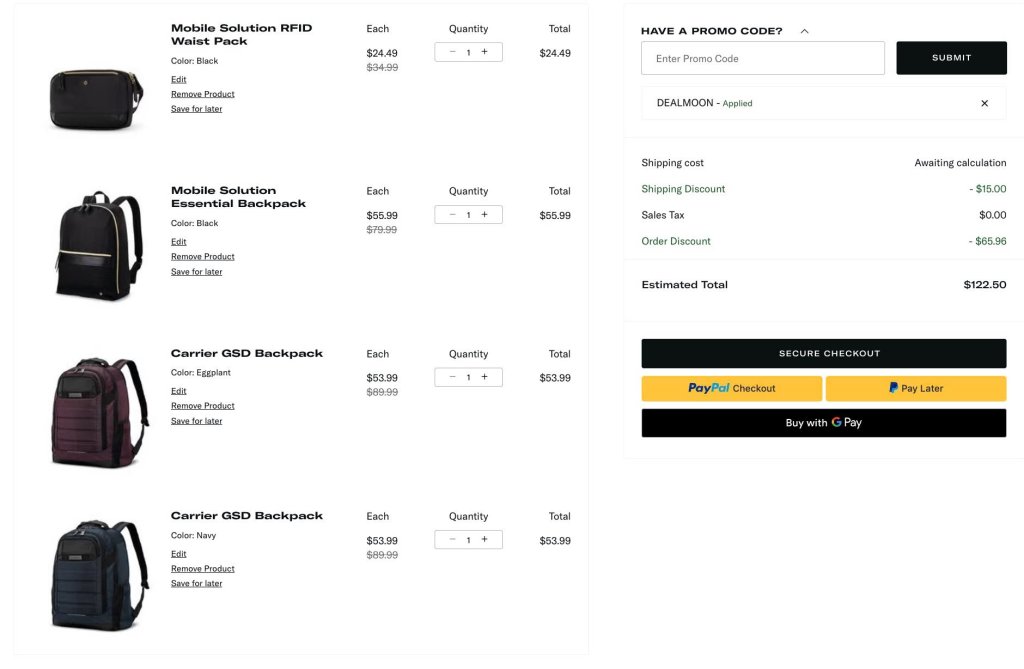Increase quantity of Eggplant Carrier GSD Backpack
Viewport: 1024px width, 669px height.
coord(485,377)
